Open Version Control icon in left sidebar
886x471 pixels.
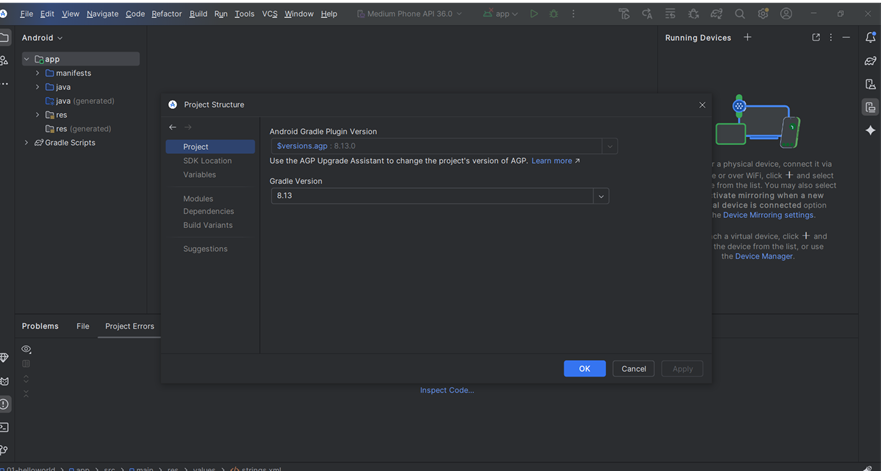[4, 450]
